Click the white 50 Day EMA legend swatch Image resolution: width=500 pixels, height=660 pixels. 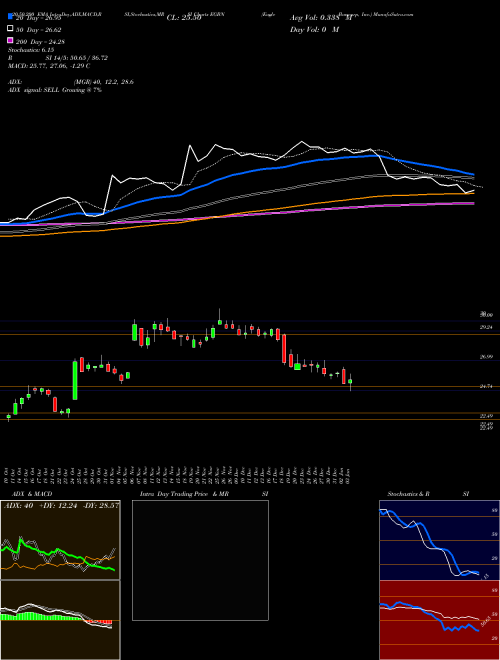click(10, 29)
